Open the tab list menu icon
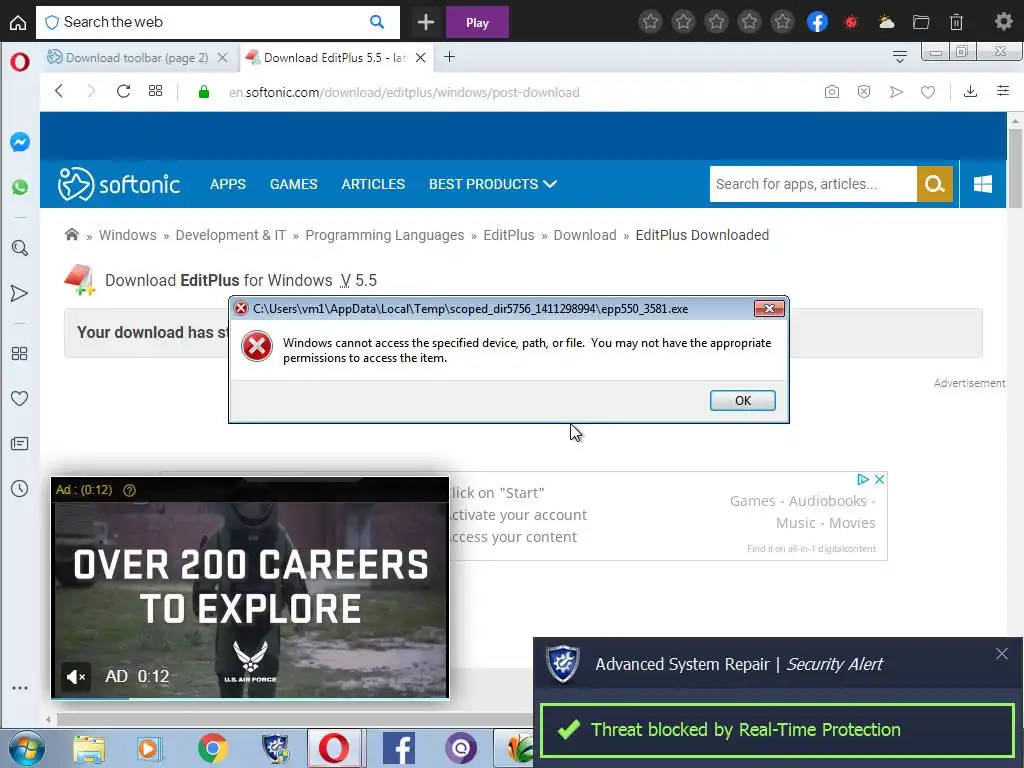1024x768 pixels. click(x=900, y=57)
